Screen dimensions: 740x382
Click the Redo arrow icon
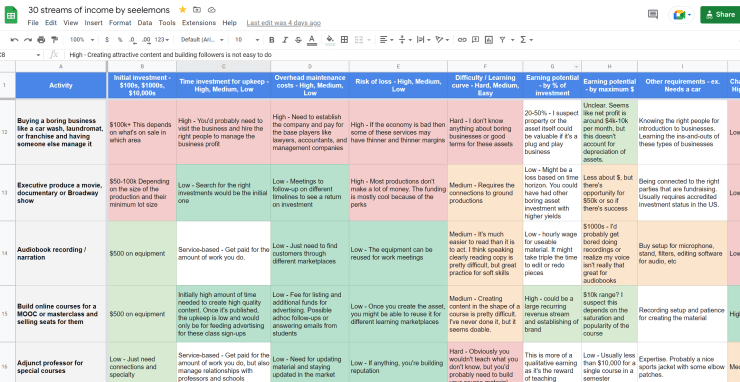tap(28, 40)
